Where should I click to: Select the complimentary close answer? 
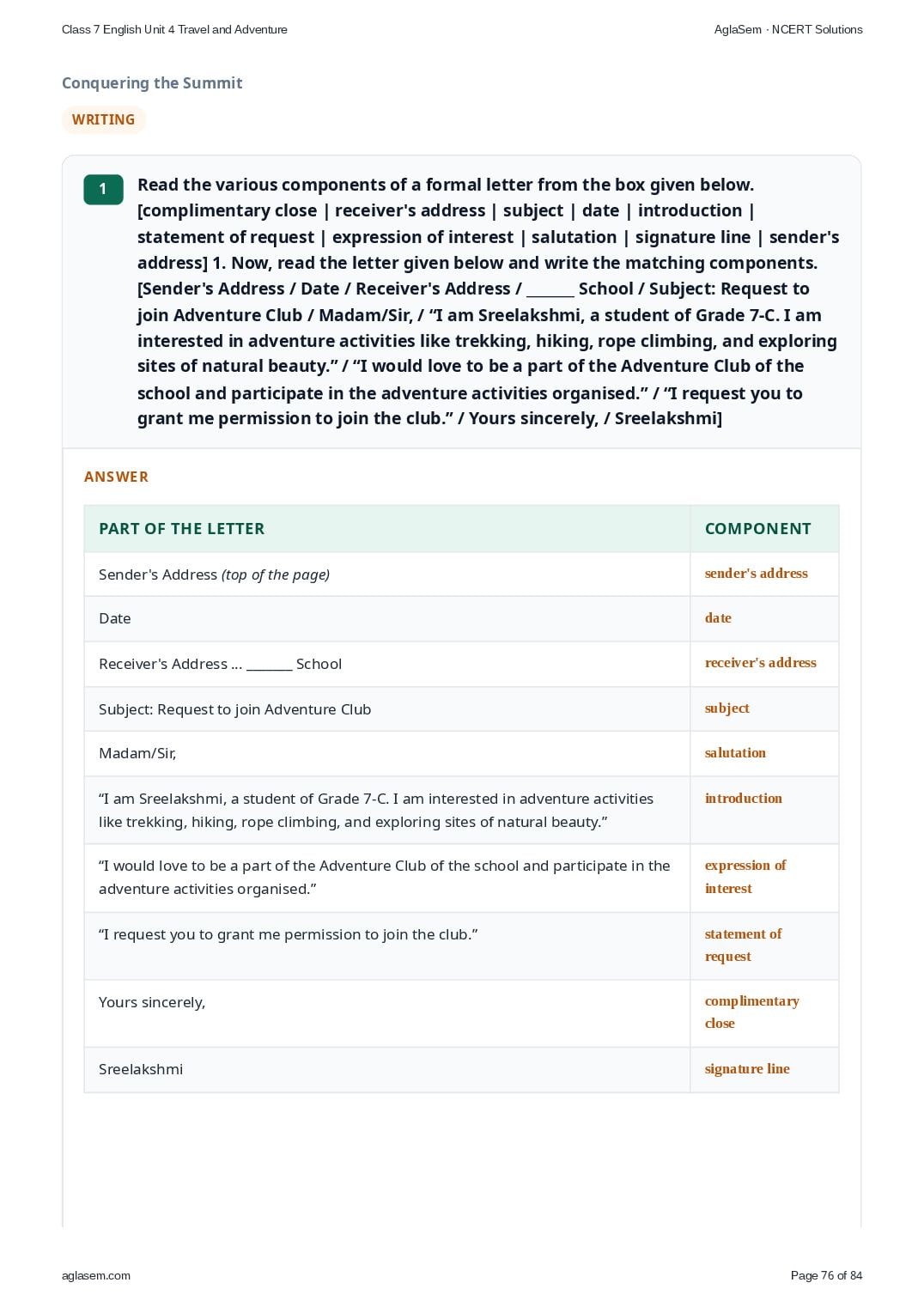coord(751,1012)
